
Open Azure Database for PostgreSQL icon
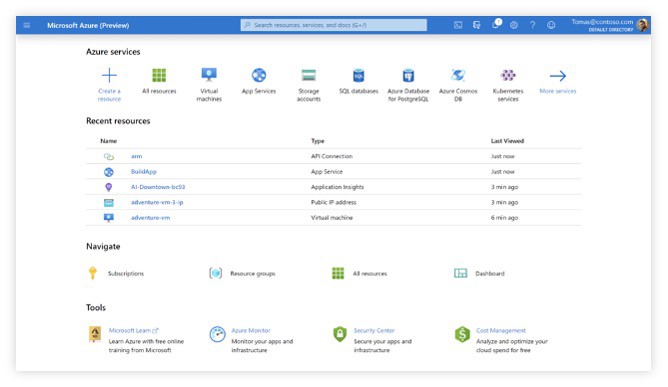coord(408,75)
